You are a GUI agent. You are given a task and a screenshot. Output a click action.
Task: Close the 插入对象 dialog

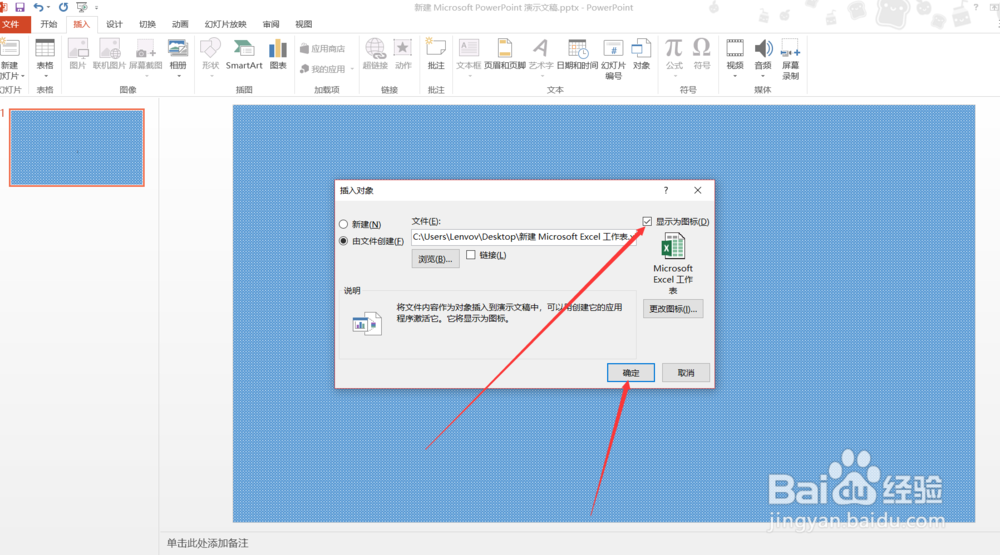coord(698,190)
